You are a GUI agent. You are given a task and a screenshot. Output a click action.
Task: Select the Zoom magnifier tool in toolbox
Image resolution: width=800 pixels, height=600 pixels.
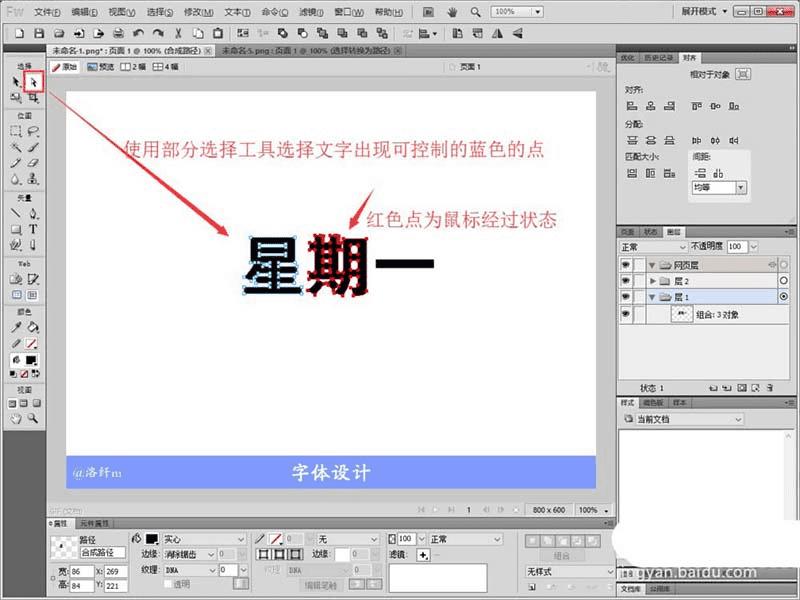coord(33,418)
